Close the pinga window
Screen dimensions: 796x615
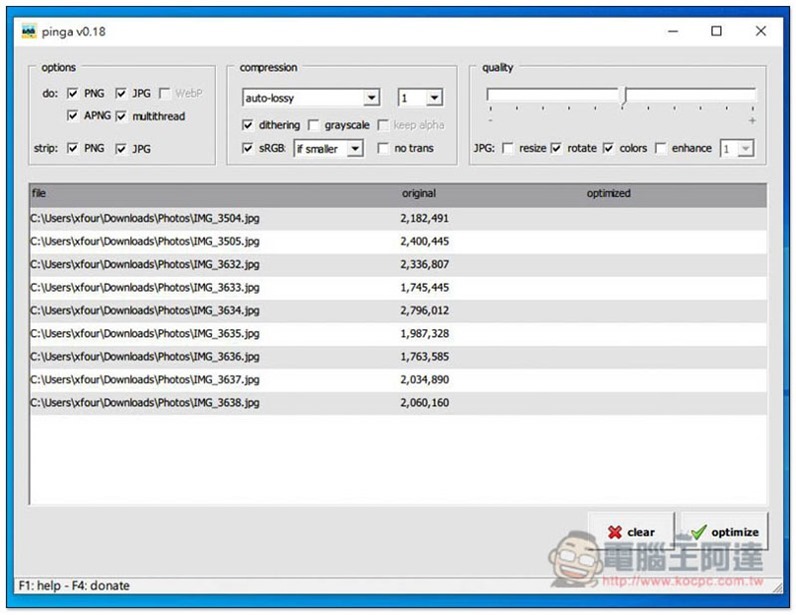click(x=760, y=31)
